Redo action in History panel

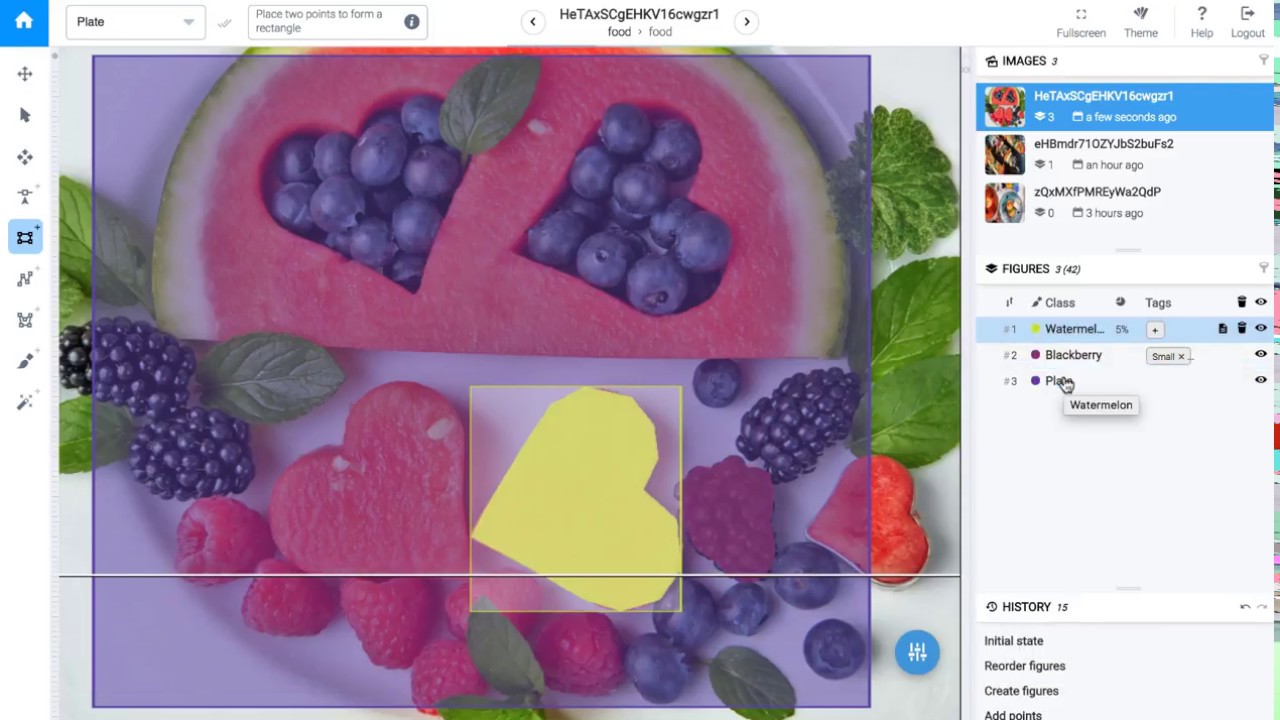click(1262, 607)
